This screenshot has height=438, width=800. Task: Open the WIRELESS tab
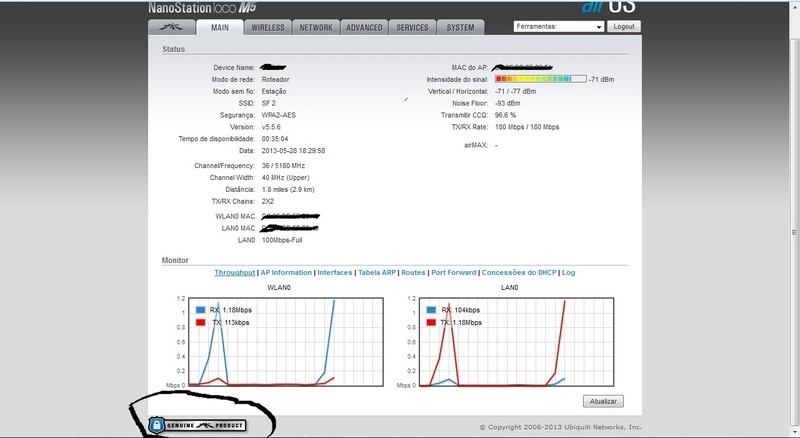coord(268,28)
